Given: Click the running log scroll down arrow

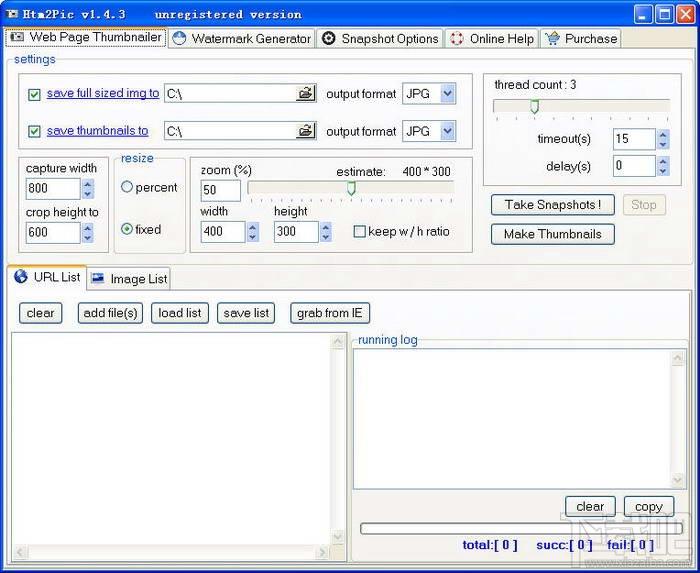Looking at the screenshot, I should 678,480.
